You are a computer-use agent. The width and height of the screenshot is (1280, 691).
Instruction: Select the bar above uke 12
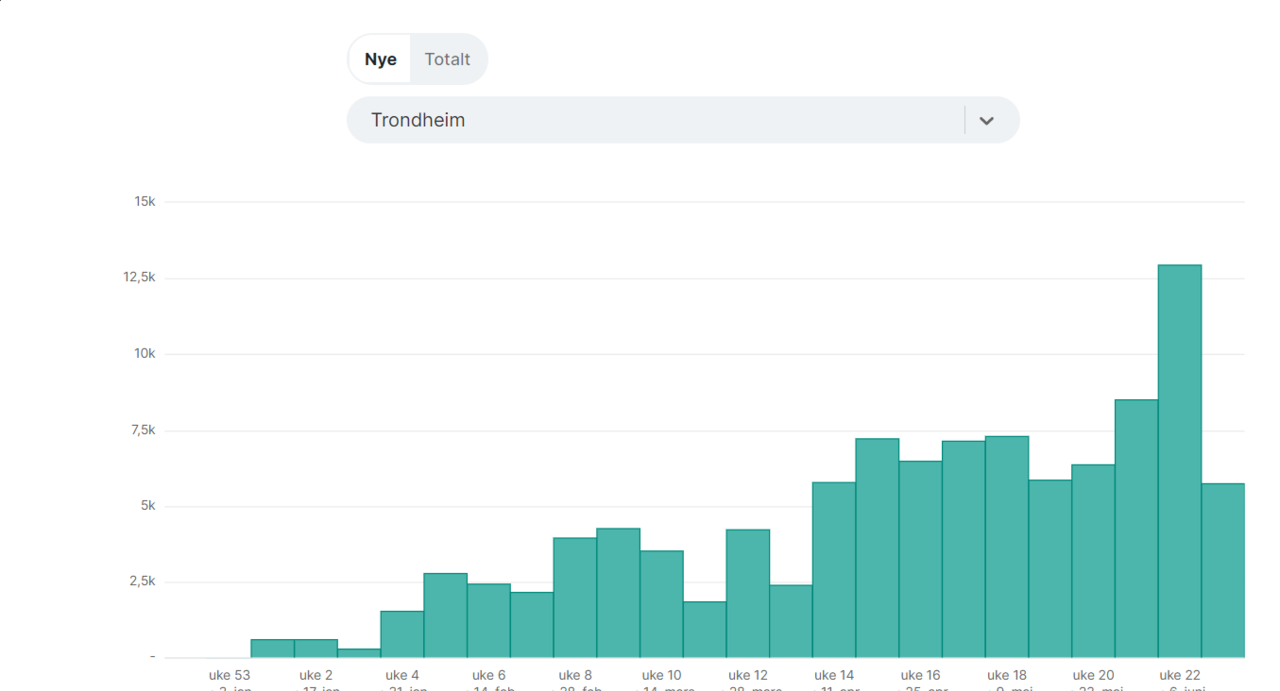[x=748, y=593]
